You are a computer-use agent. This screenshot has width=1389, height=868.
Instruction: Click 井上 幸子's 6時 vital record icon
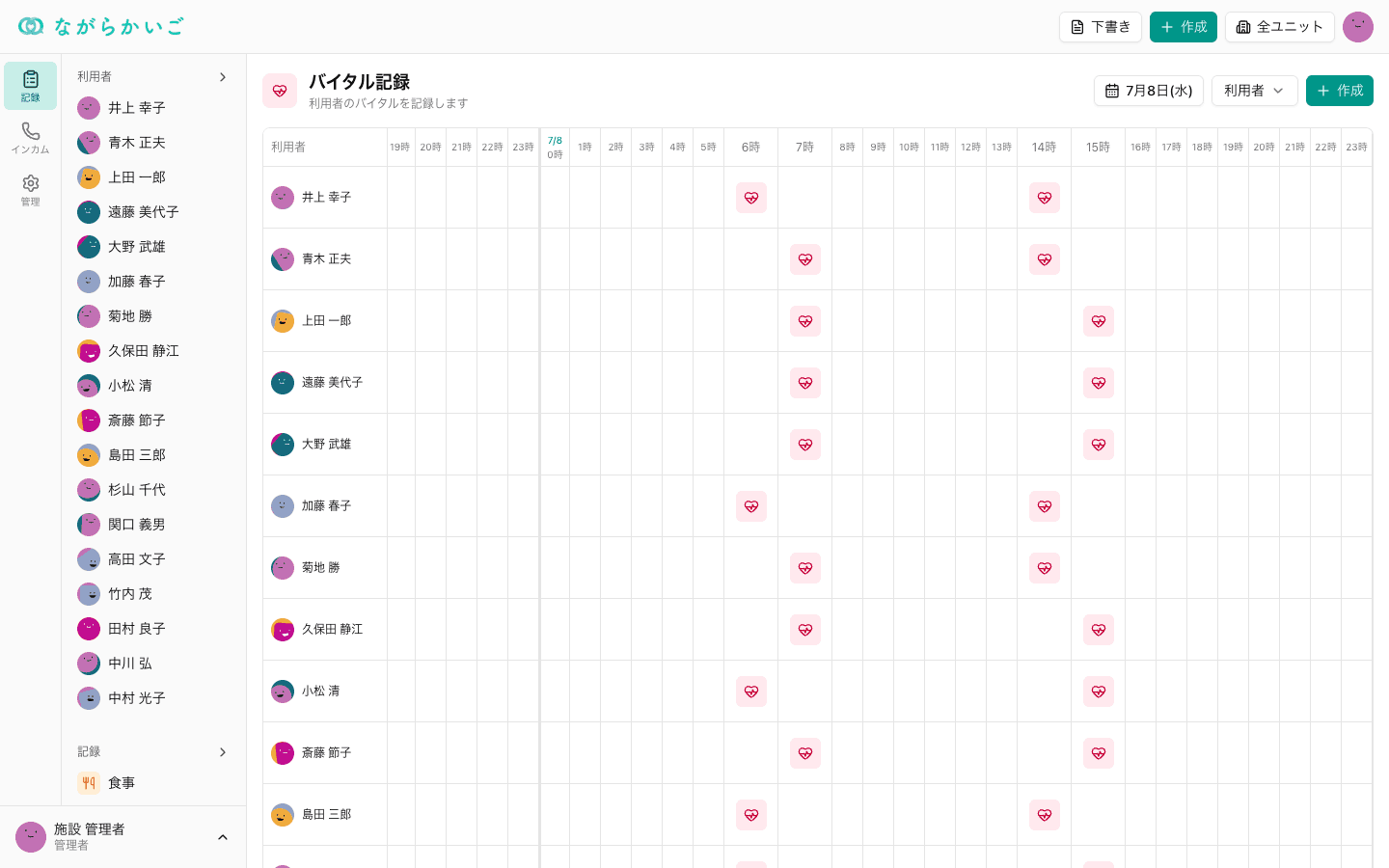[x=751, y=198]
